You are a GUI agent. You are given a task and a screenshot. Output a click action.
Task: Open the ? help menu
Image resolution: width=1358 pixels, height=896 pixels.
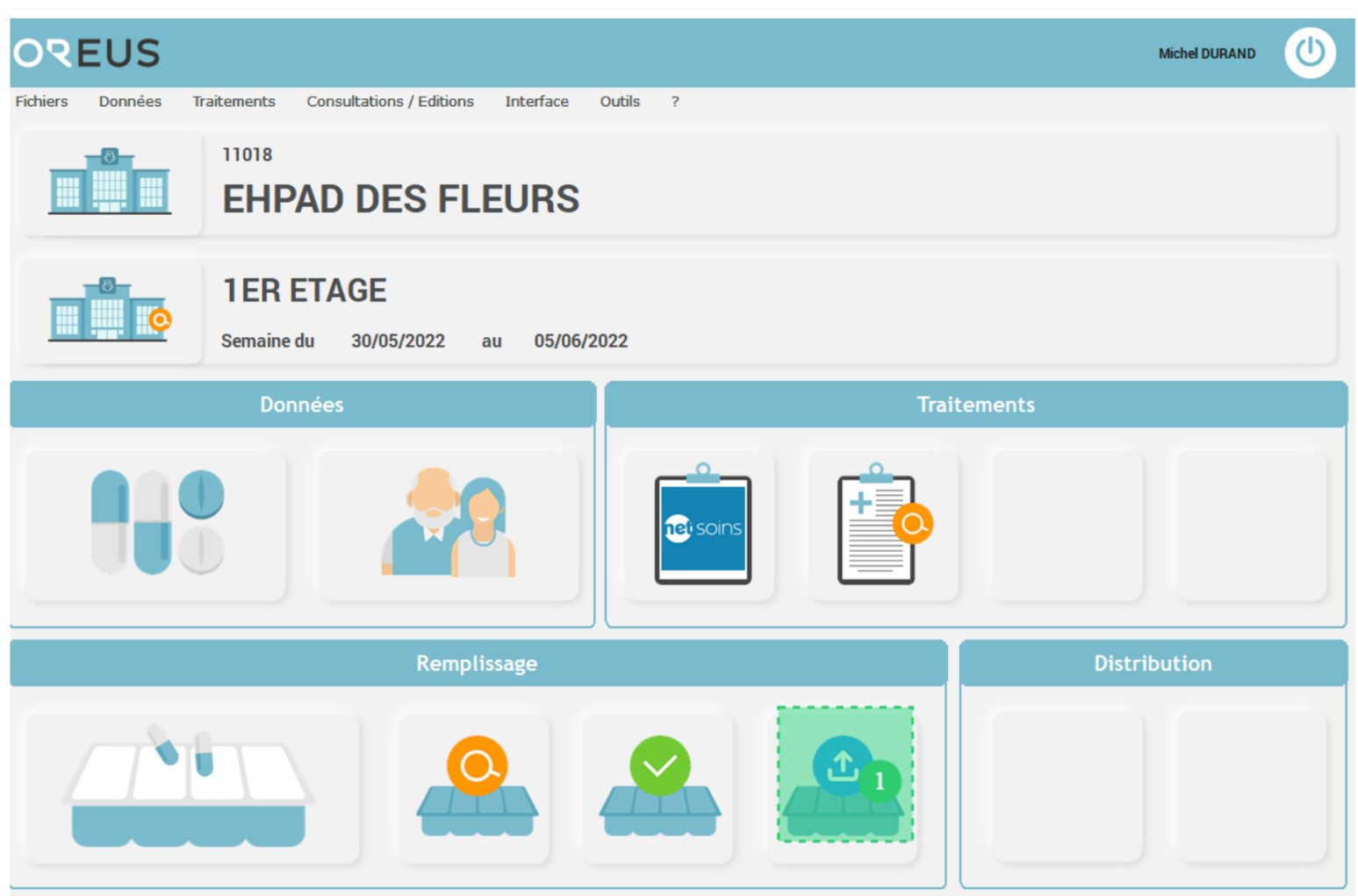675,101
